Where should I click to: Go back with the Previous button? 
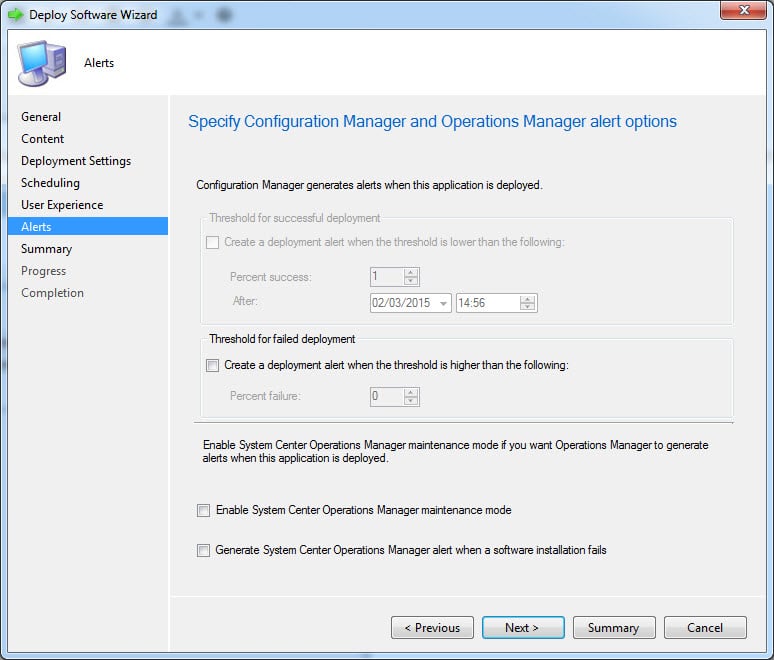click(432, 628)
